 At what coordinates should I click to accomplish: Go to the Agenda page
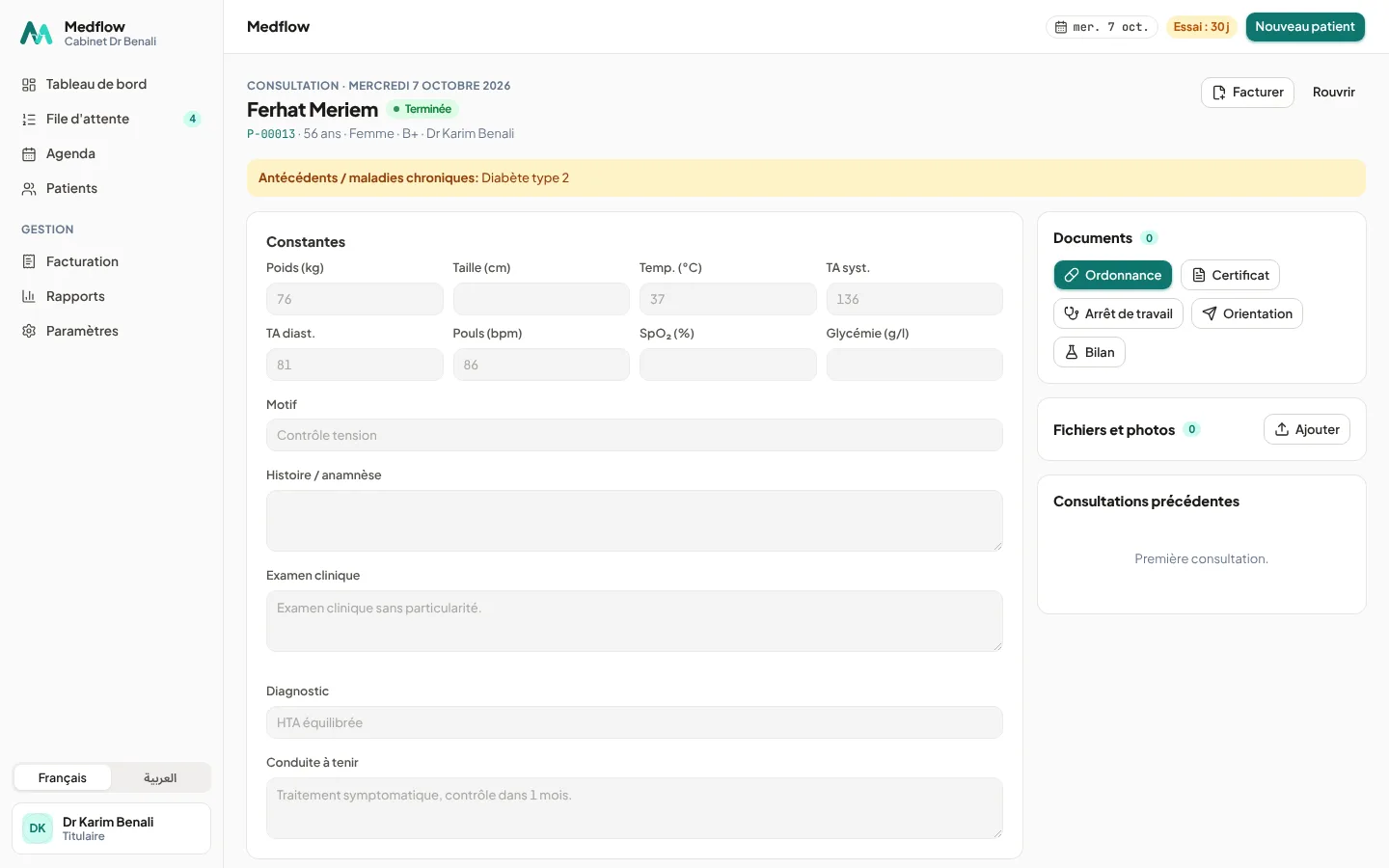coord(111,153)
